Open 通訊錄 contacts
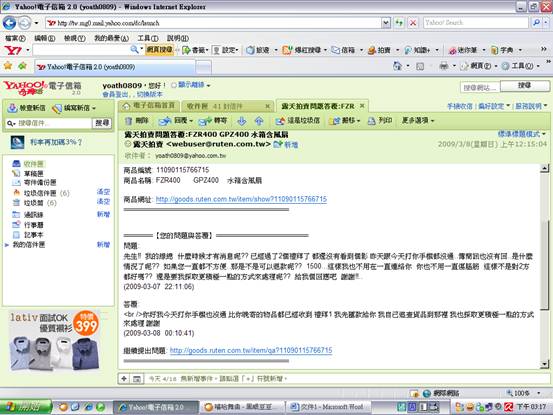The image size is (553, 415). pyautogui.click(x=33, y=214)
